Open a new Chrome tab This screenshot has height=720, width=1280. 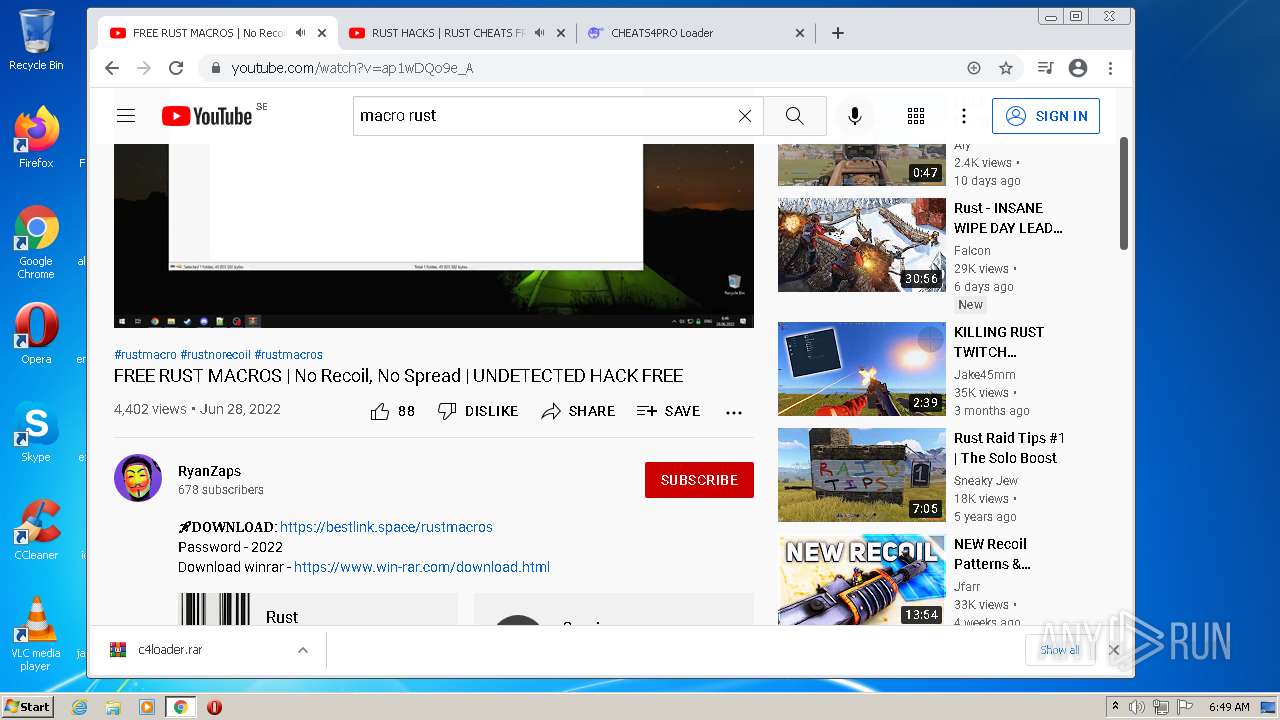[x=838, y=33]
